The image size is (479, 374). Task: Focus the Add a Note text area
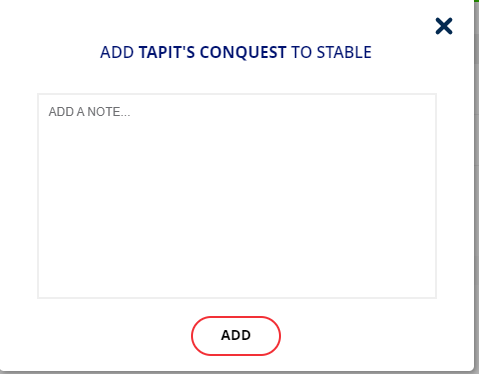[237, 196]
